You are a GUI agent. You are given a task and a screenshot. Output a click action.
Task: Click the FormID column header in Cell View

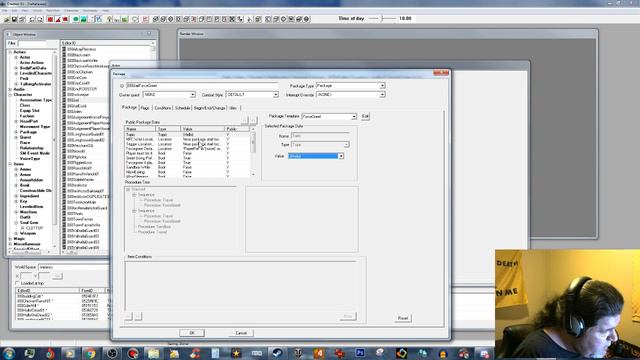click(92, 290)
